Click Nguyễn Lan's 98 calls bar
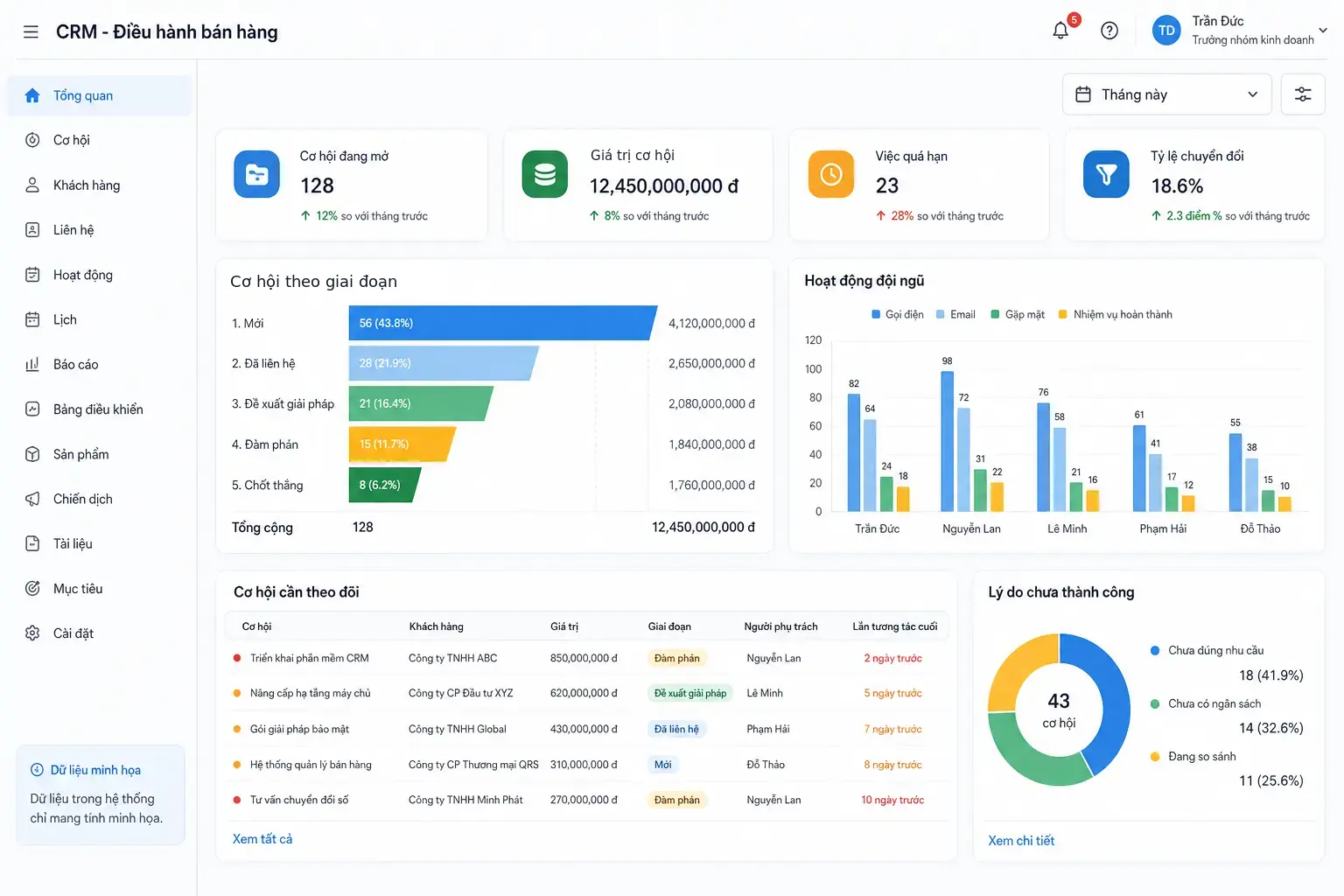The height and width of the screenshot is (896, 1344). click(948, 441)
